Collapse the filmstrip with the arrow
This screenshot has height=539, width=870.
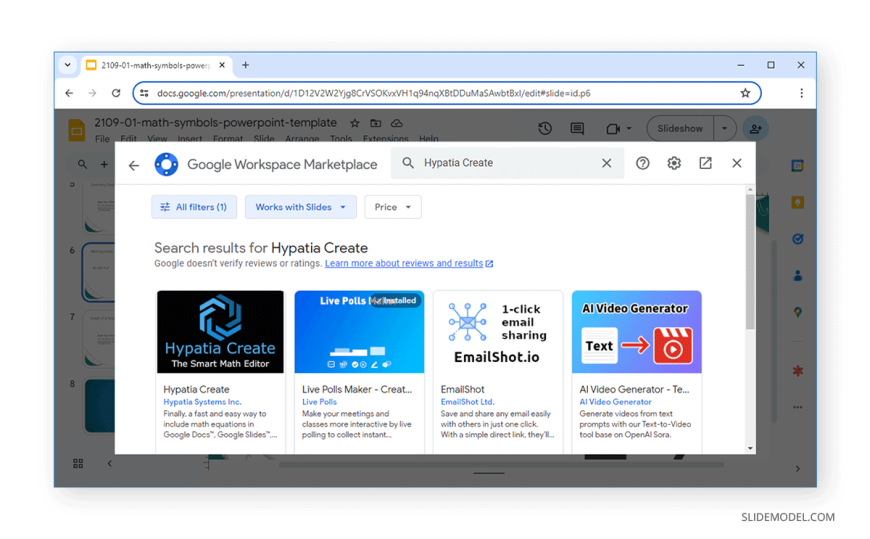tap(109, 464)
